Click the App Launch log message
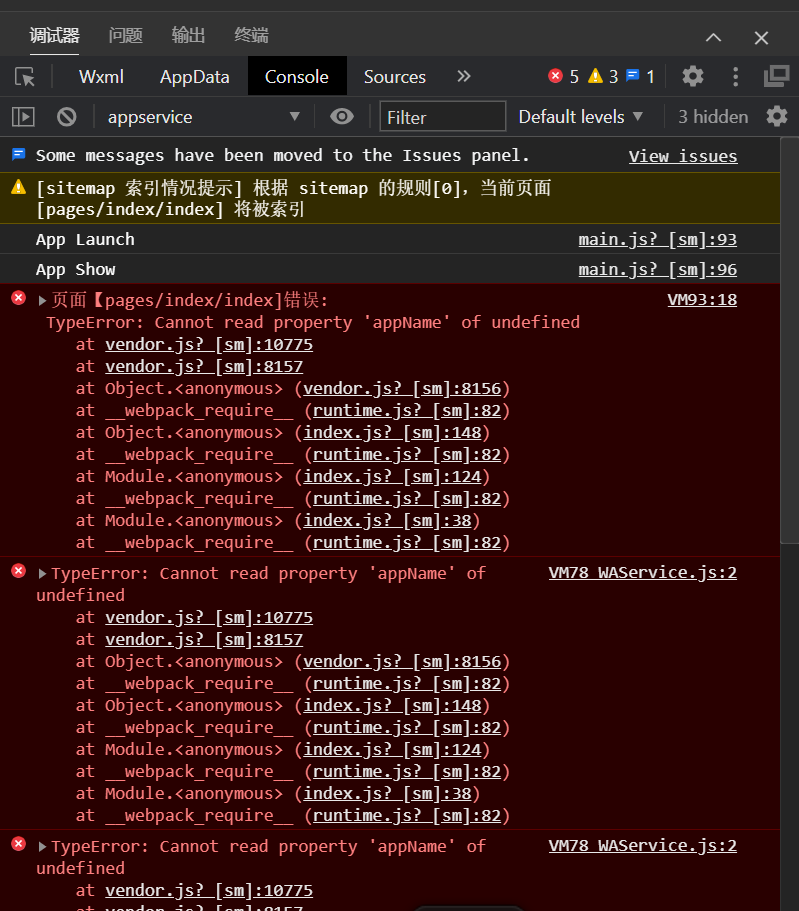The height and width of the screenshot is (911, 799). [x=85, y=239]
